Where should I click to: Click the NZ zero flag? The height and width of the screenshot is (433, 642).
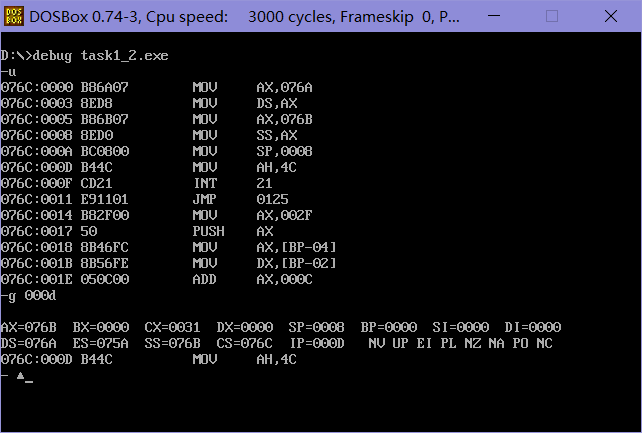click(472, 343)
